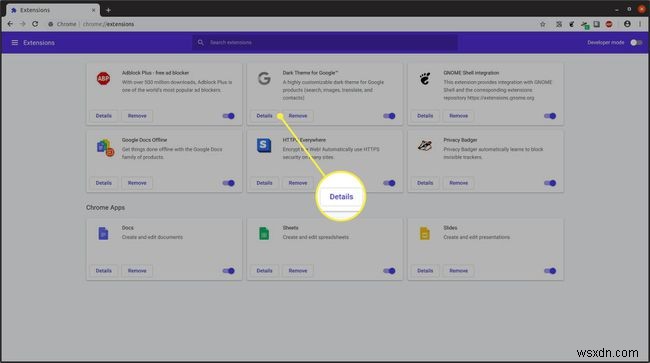Click the Privacy Badger icon
The width and height of the screenshot is (650, 363).
coord(425,145)
